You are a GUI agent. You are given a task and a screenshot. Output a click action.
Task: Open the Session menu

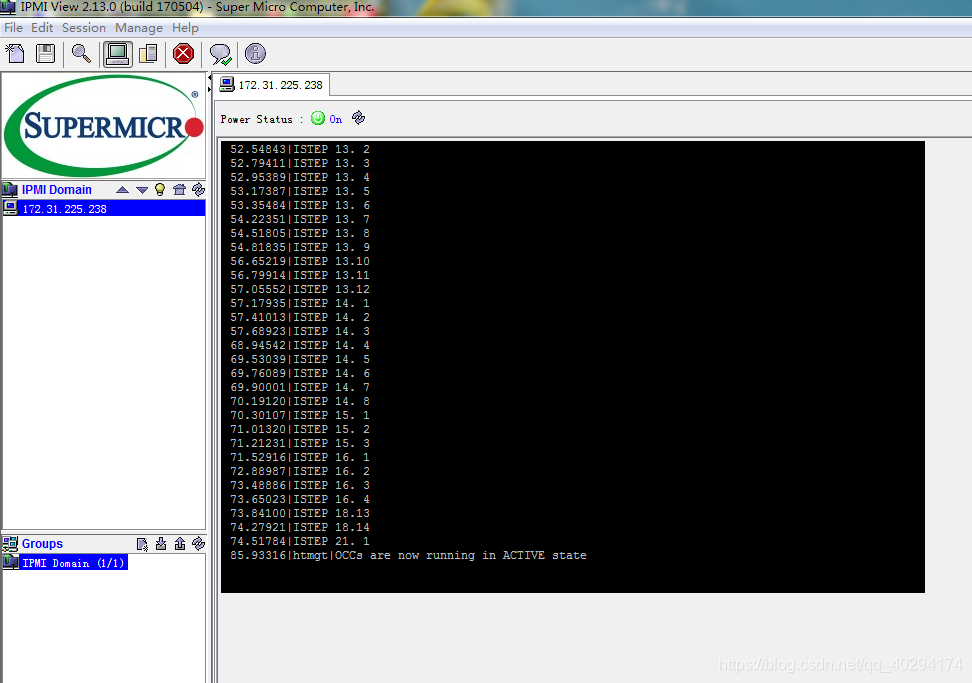(84, 28)
